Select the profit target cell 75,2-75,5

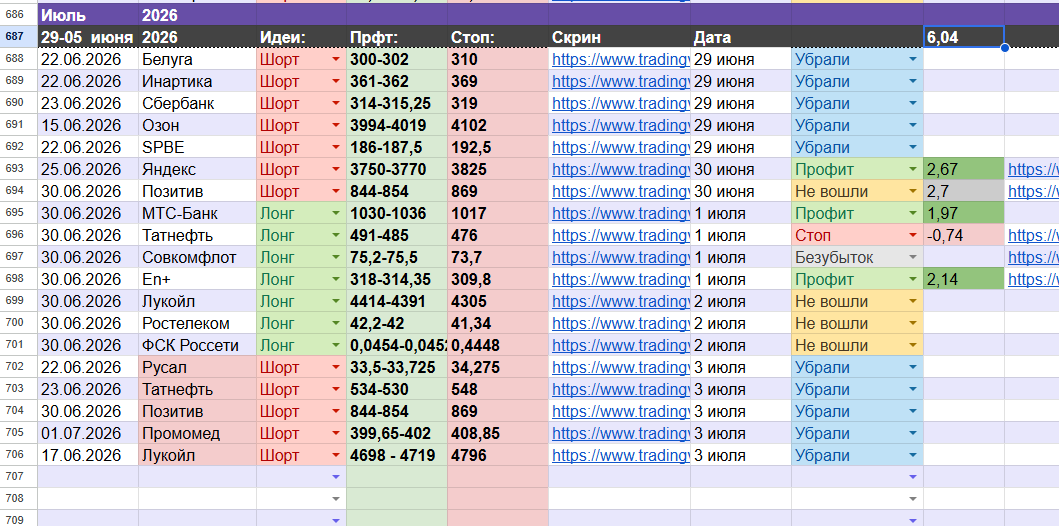pos(396,257)
